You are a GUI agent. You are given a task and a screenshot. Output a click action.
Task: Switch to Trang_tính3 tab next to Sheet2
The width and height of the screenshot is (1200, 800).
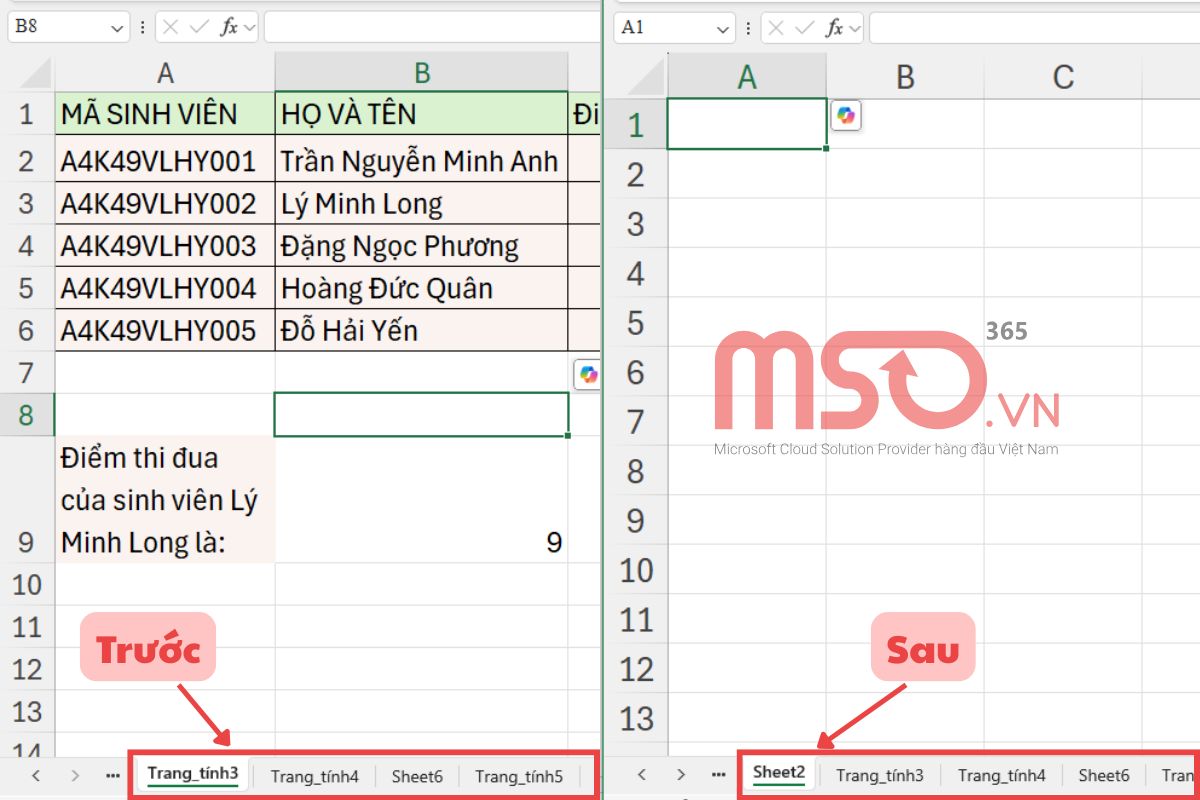[x=880, y=775]
